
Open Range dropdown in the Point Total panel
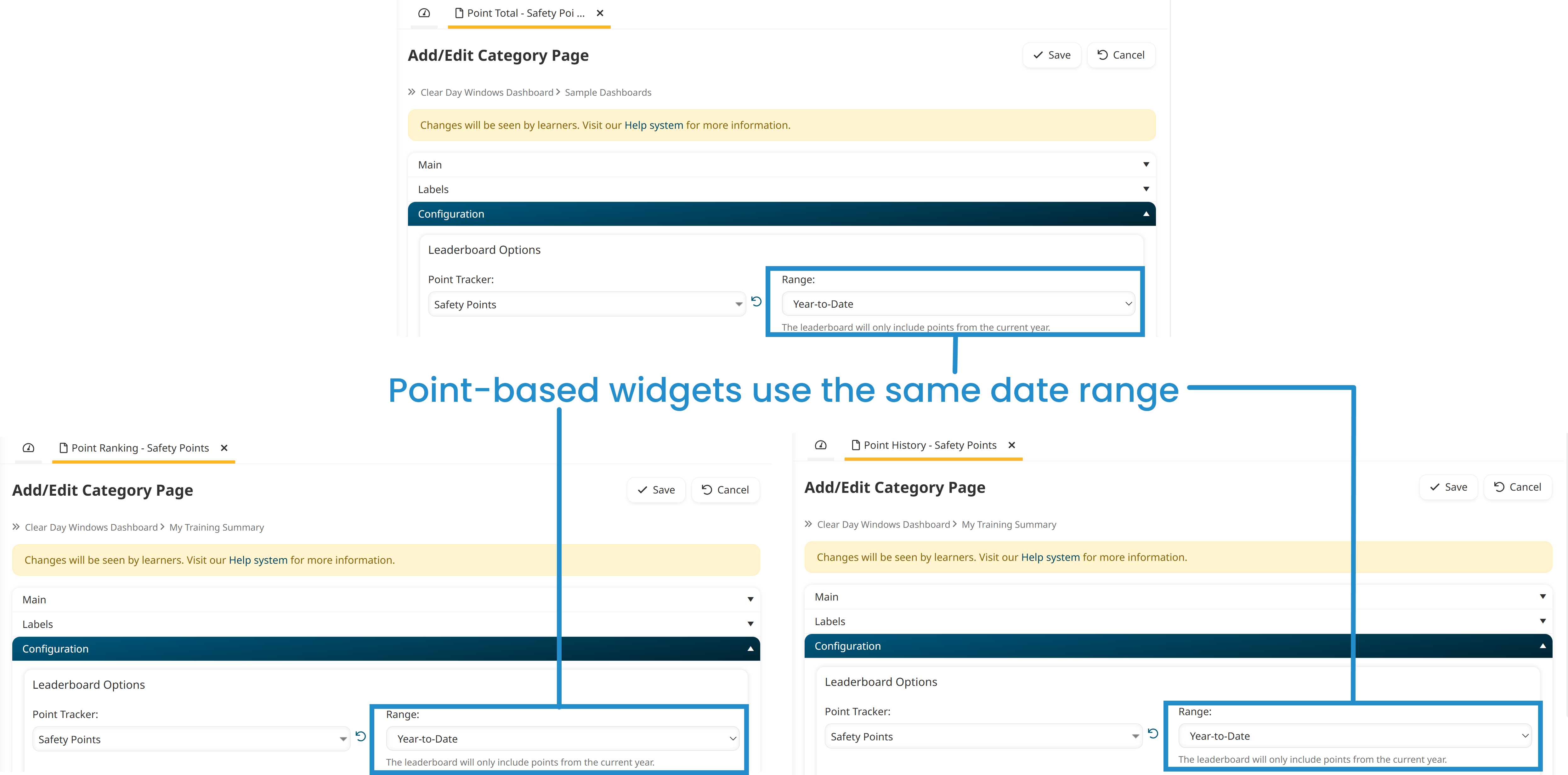(x=958, y=304)
